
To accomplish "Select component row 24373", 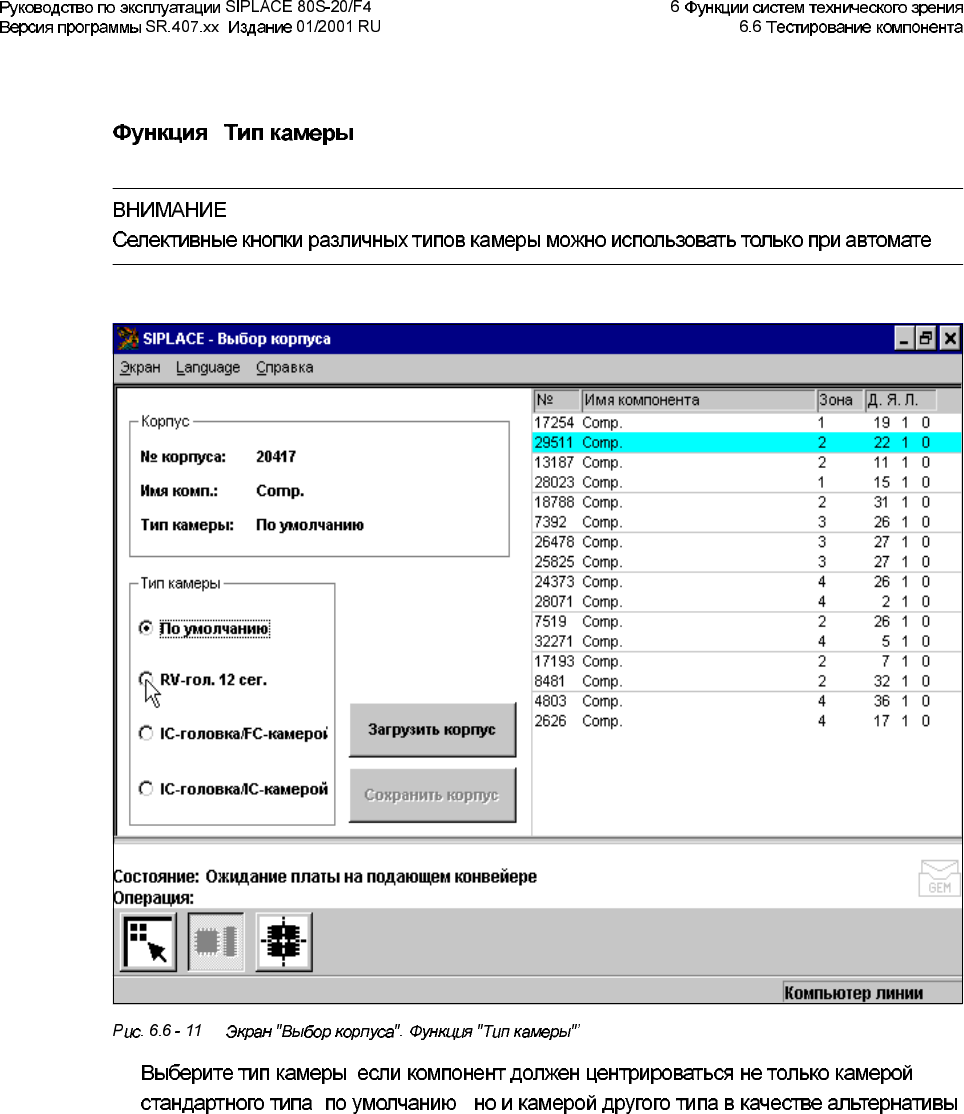I will click(x=747, y=582).
